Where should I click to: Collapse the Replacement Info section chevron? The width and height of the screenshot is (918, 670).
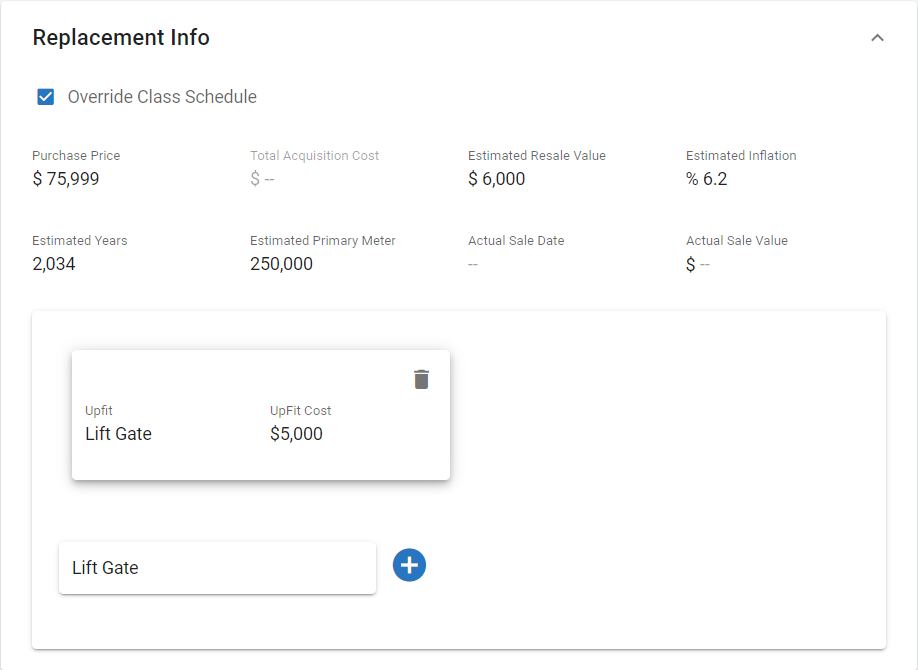coord(877,38)
